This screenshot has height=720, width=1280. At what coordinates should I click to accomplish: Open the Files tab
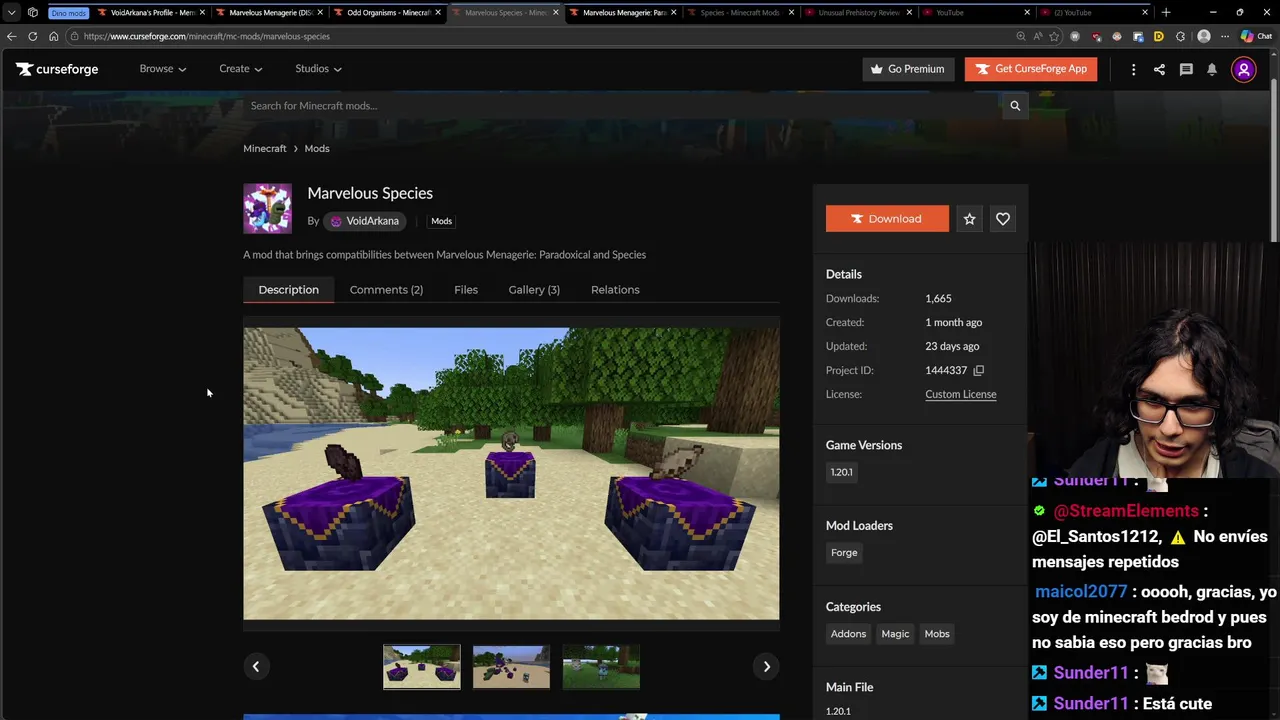click(466, 290)
